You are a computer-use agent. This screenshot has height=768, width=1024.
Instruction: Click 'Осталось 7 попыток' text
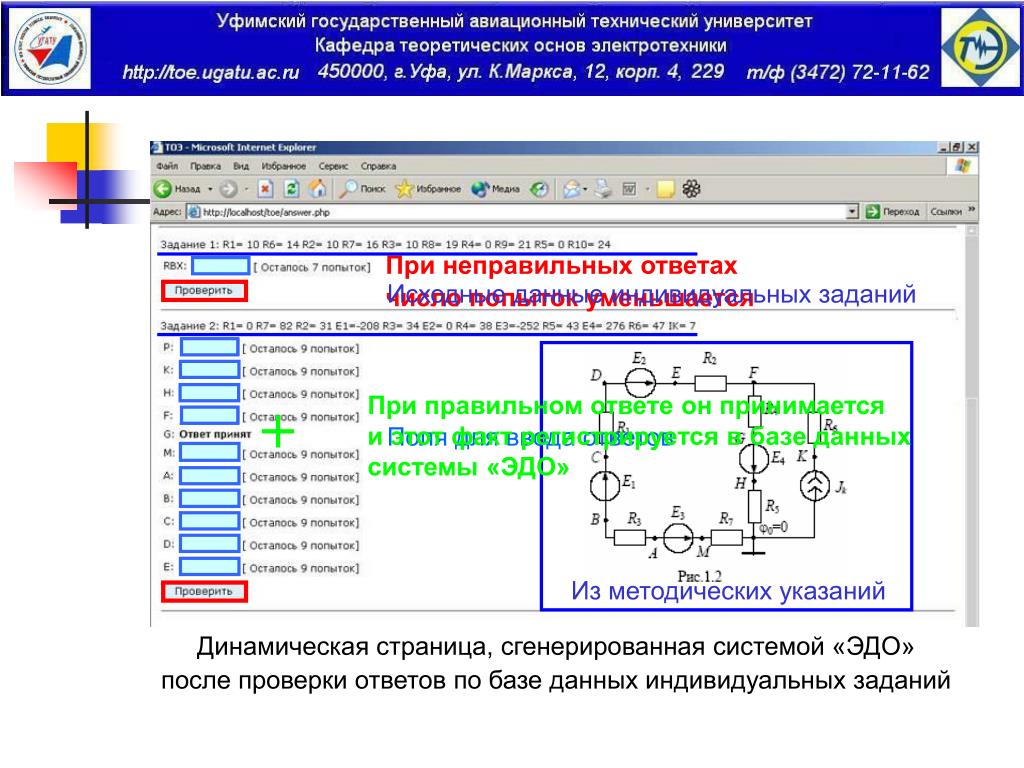[312, 267]
